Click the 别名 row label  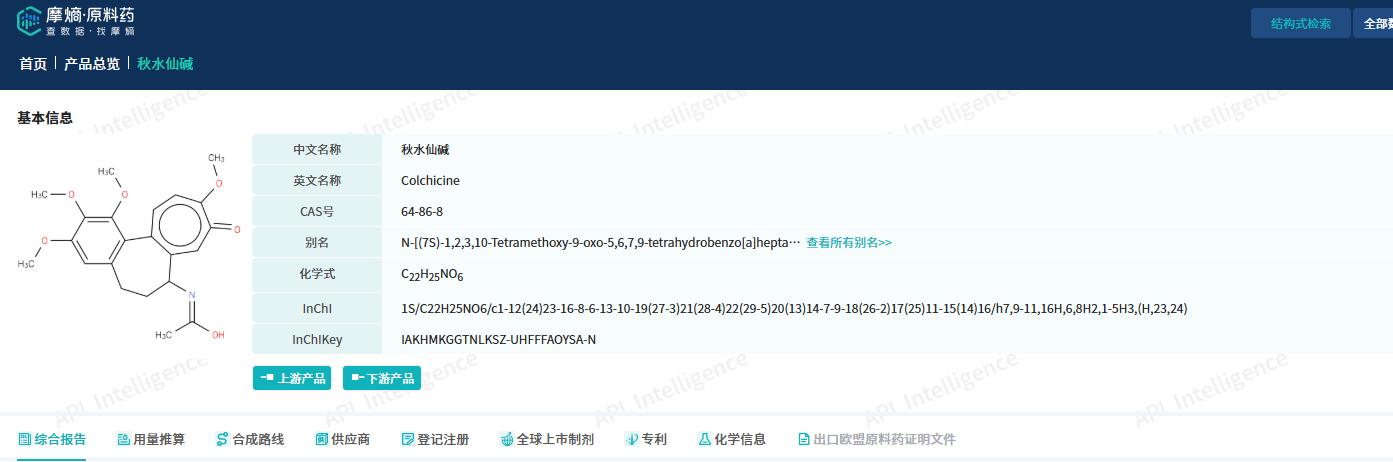point(317,242)
